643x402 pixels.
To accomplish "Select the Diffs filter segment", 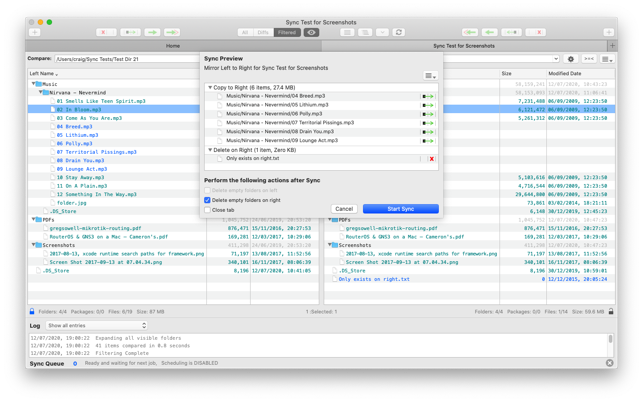I will [x=263, y=32].
